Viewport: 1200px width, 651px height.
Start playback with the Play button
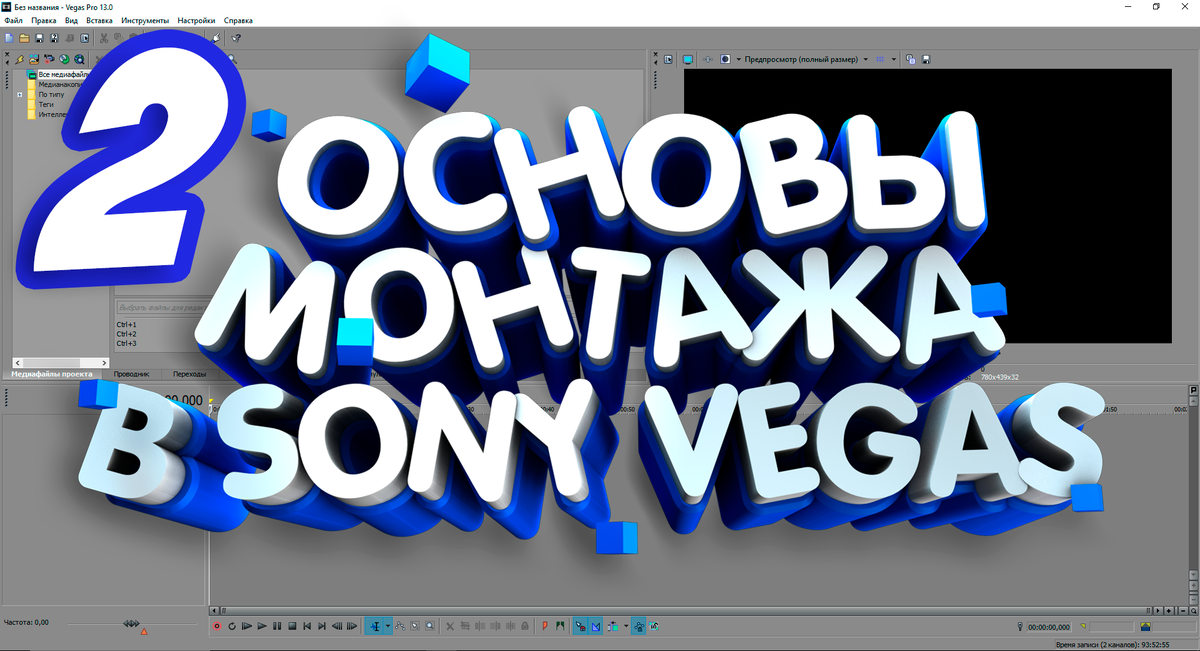(262, 627)
